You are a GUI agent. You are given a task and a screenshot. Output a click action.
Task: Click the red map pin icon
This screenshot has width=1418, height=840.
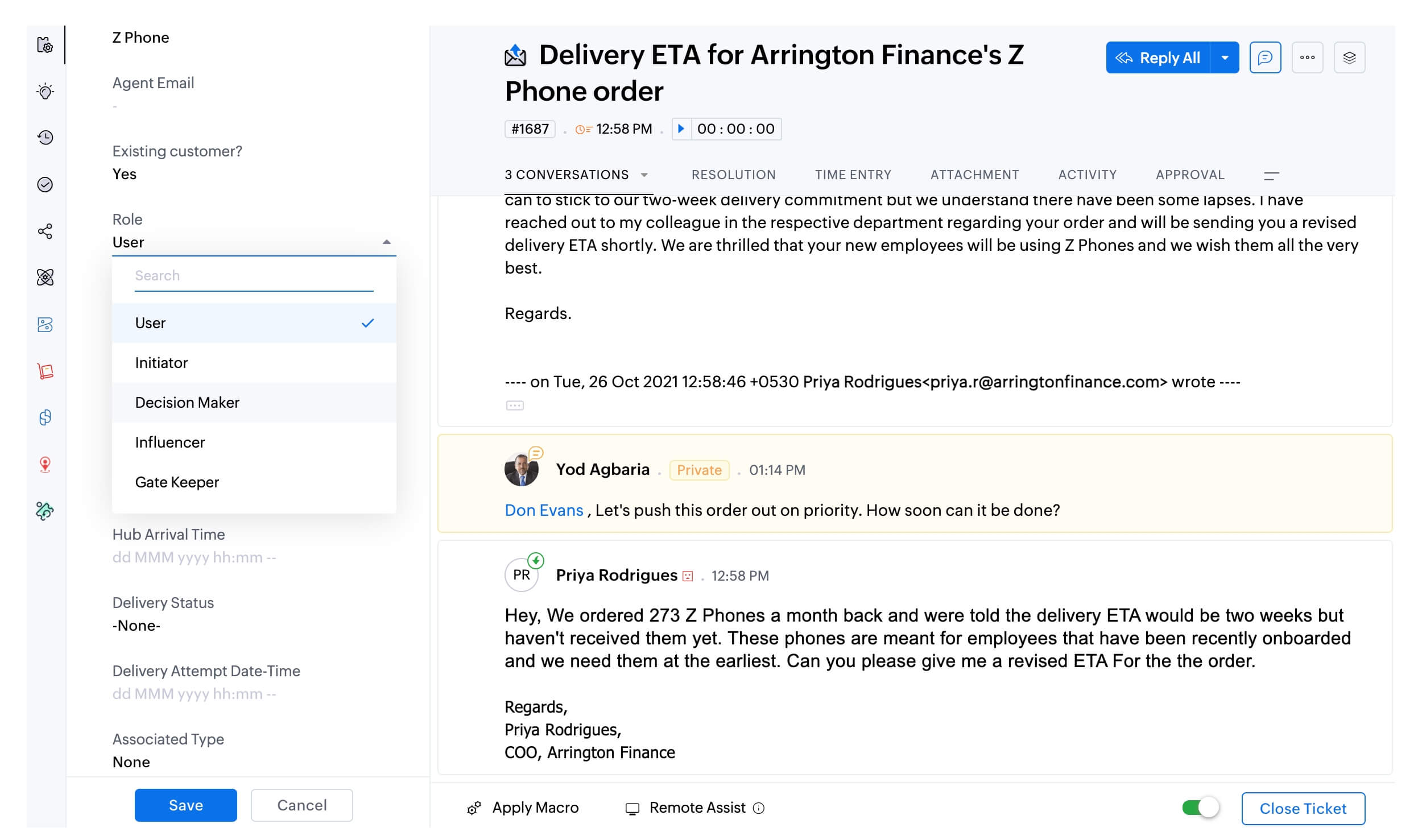tap(45, 465)
